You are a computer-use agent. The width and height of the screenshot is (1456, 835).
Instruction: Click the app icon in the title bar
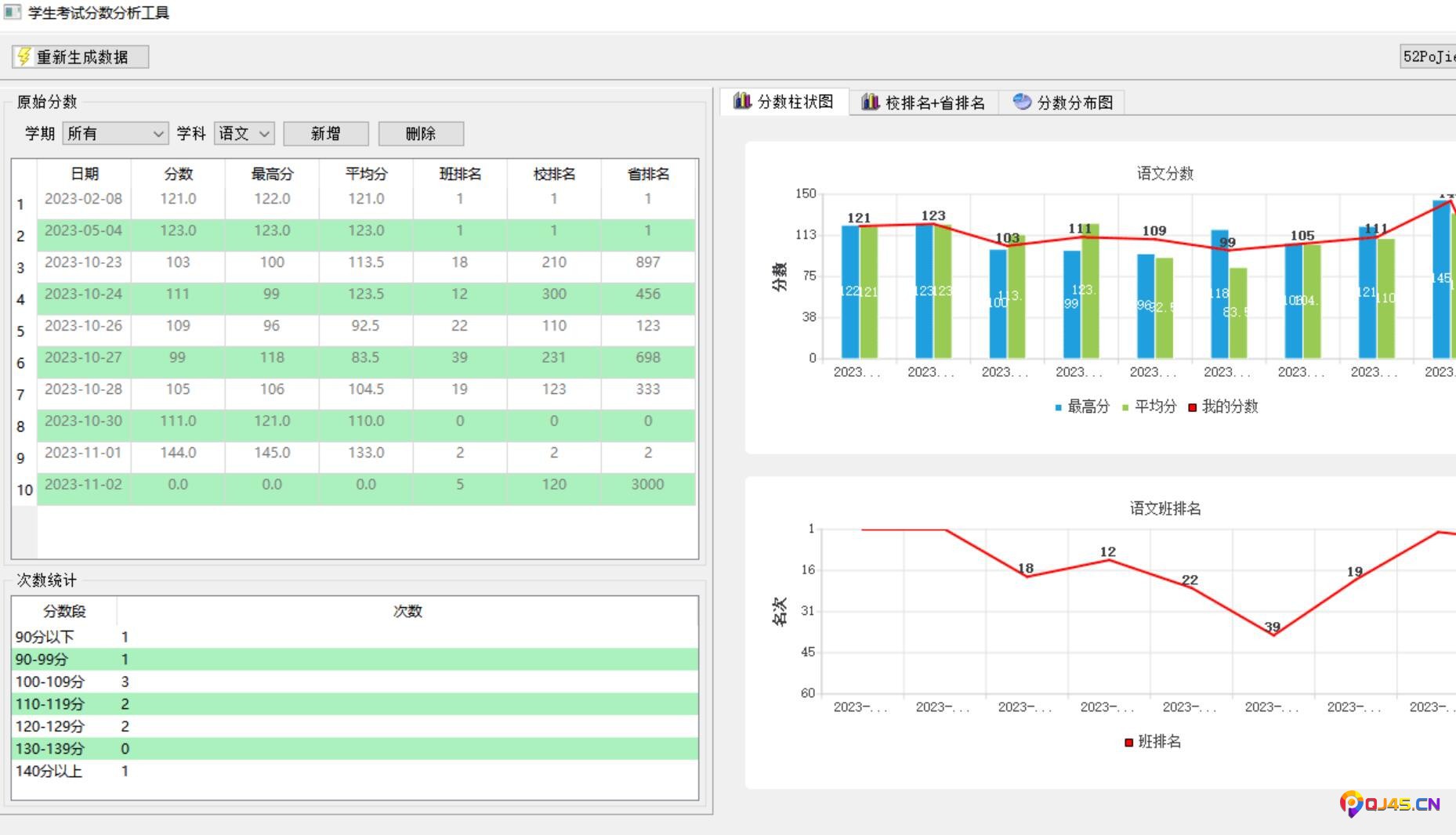pyautogui.click(x=13, y=13)
